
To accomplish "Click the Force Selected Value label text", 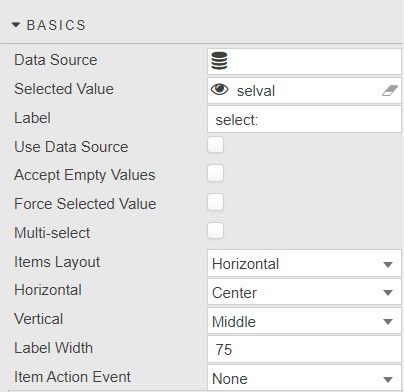I will (x=85, y=204).
